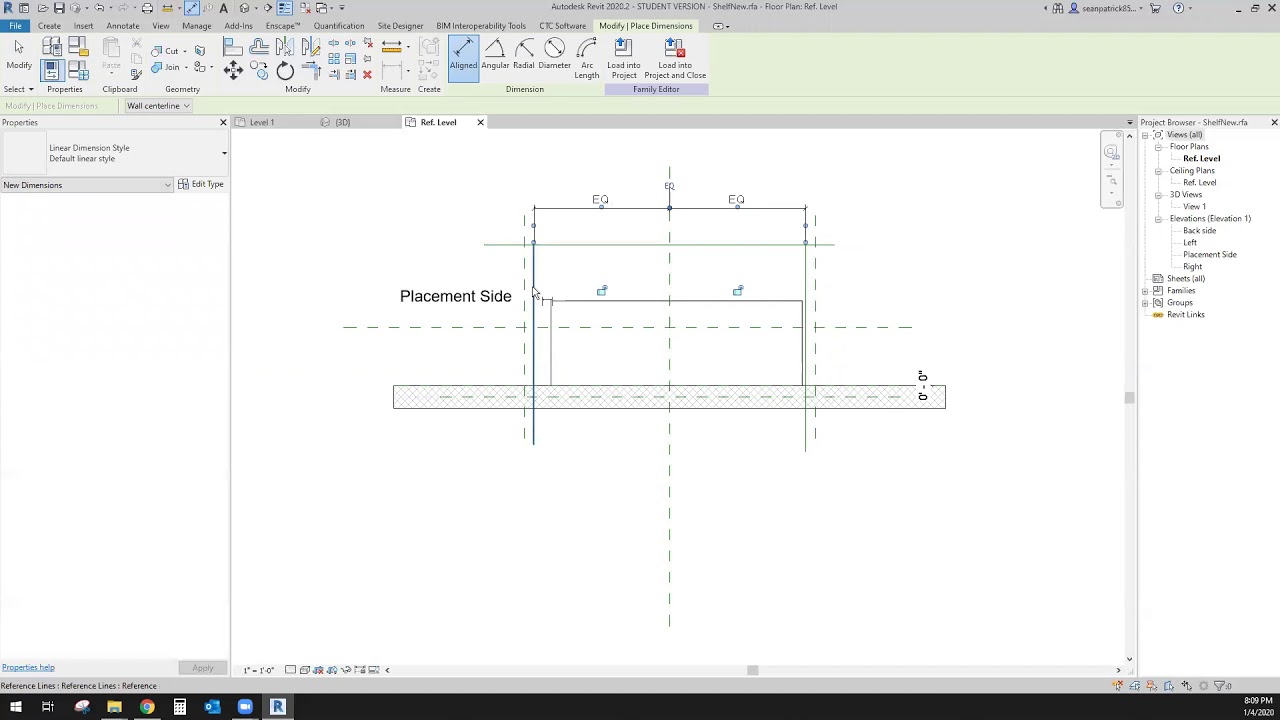Open the Wall centerline dropdown
This screenshot has width=1280, height=720.
click(157, 106)
